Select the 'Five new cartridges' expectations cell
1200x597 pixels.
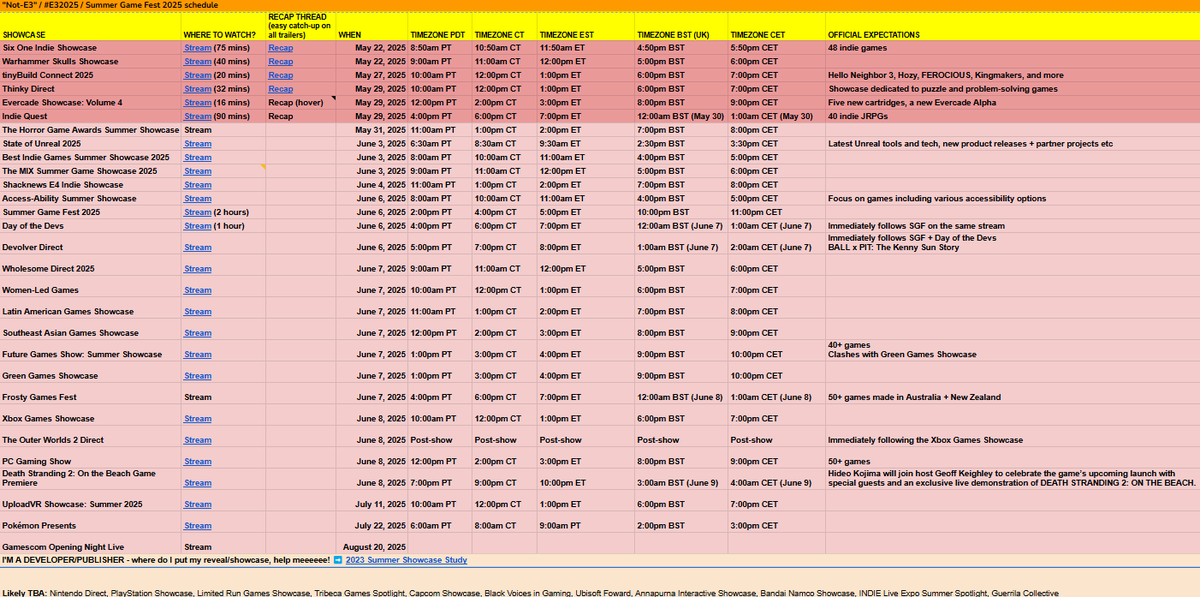point(1012,102)
